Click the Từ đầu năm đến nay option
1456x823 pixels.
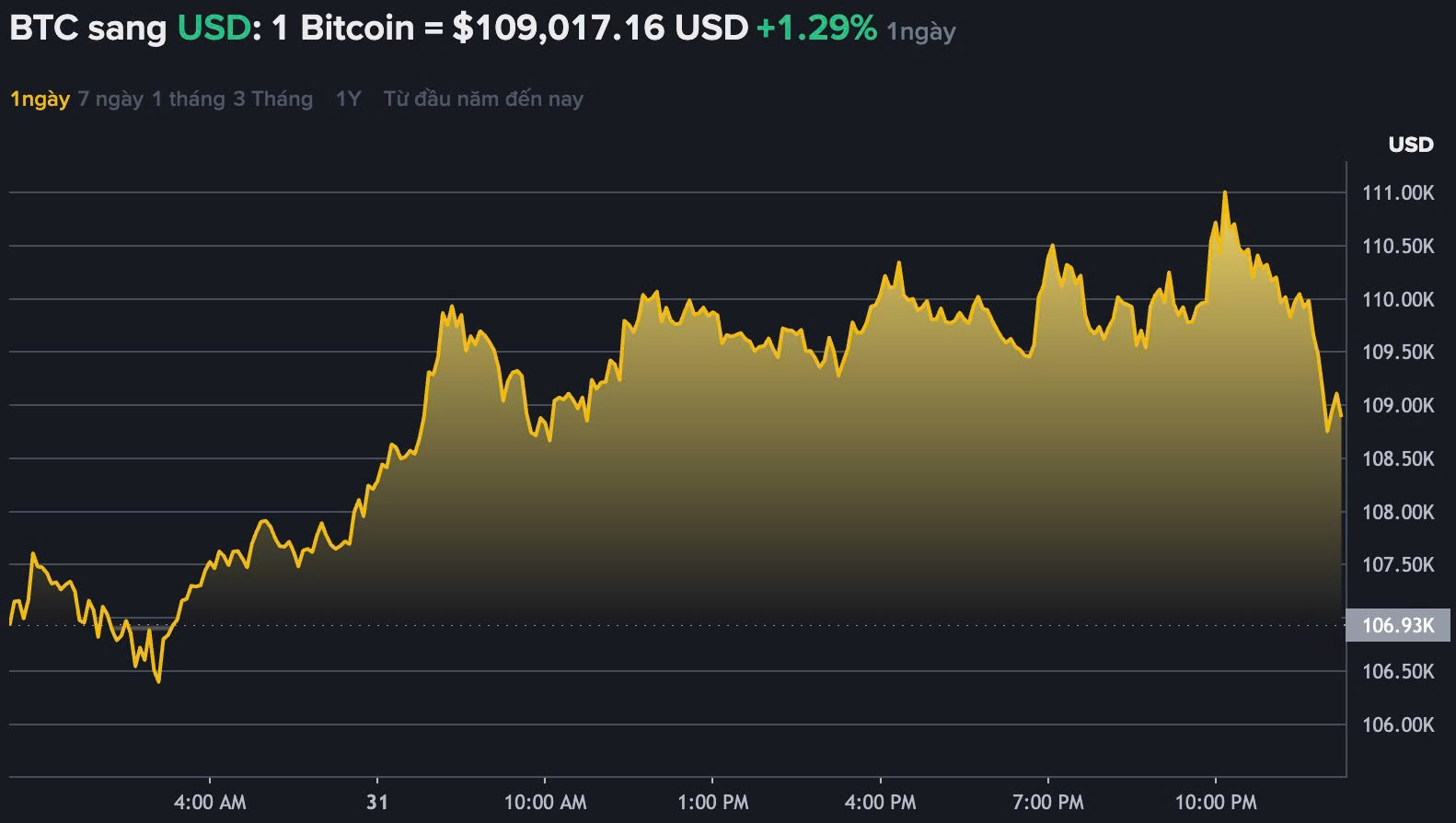pos(482,98)
